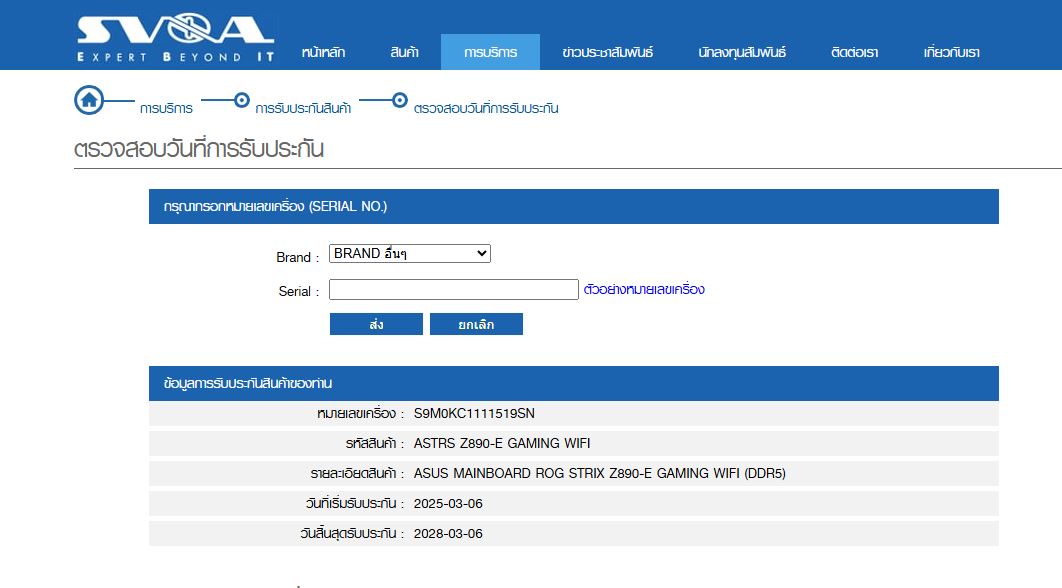Open the ตัวอย่างหมายเลขเครื่อง example link
Screen dimensions: 1062x588
tap(644, 290)
